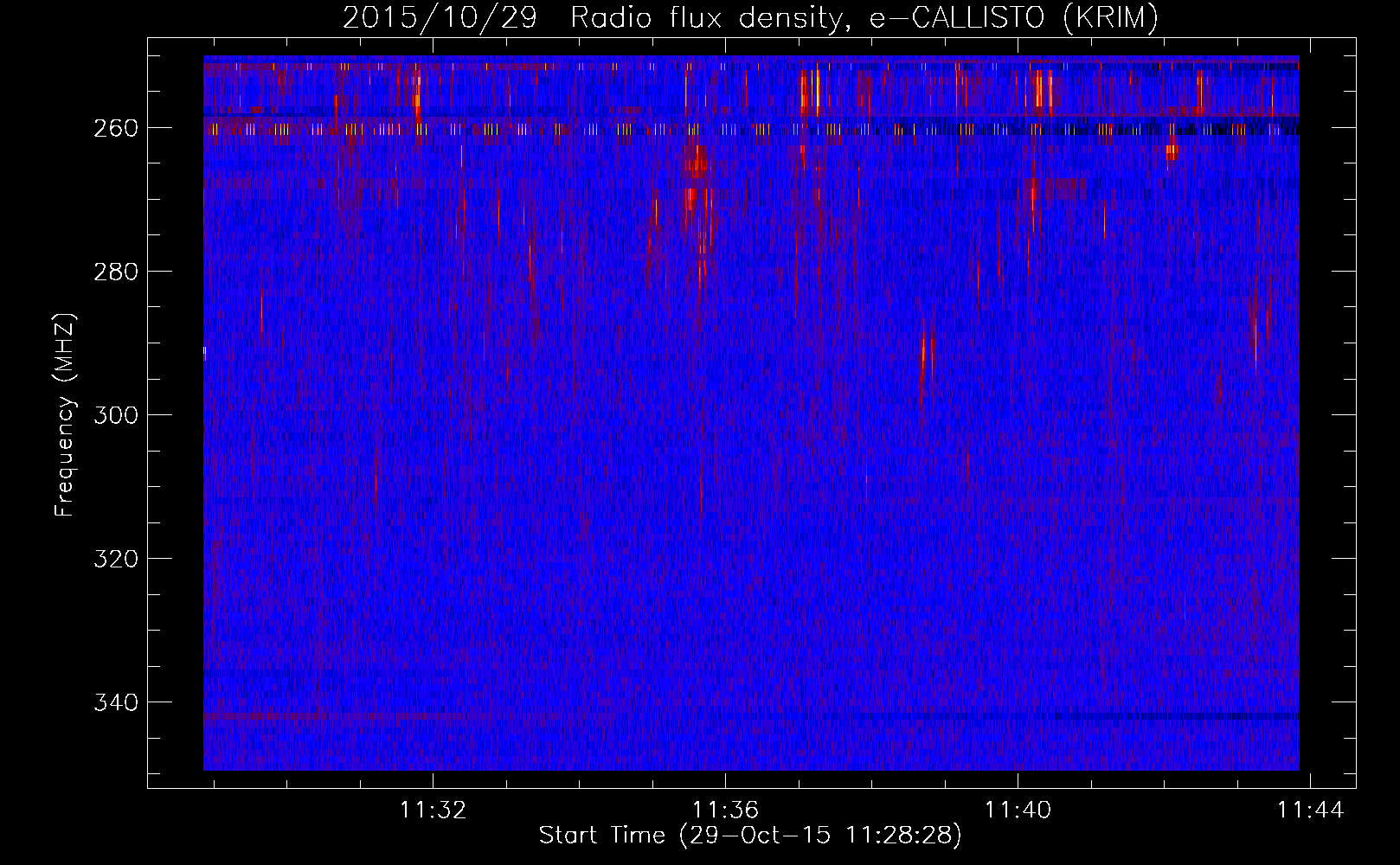The width and height of the screenshot is (1400, 865).
Task: Click the 11:32 time tick label
Action: pos(433,810)
